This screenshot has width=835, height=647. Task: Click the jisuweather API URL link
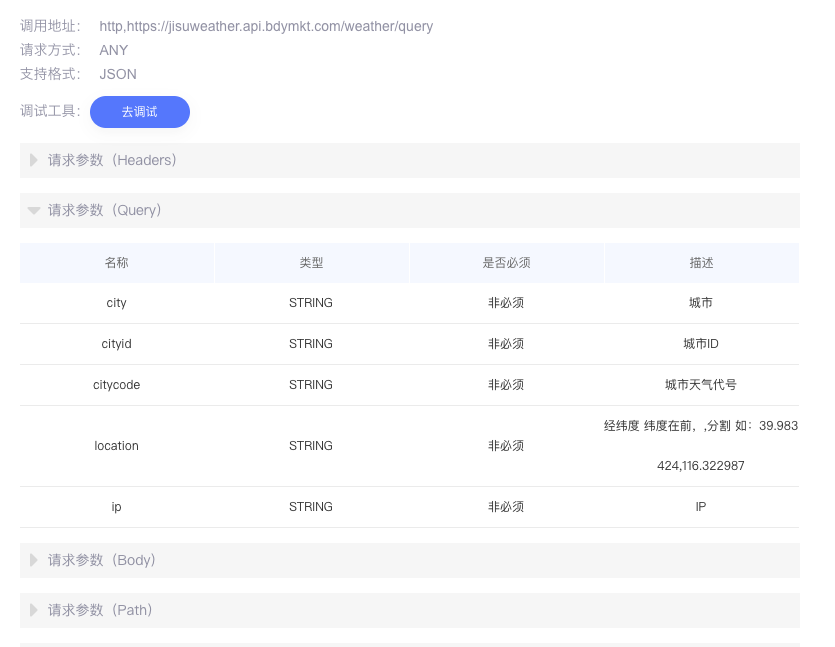coord(265,26)
